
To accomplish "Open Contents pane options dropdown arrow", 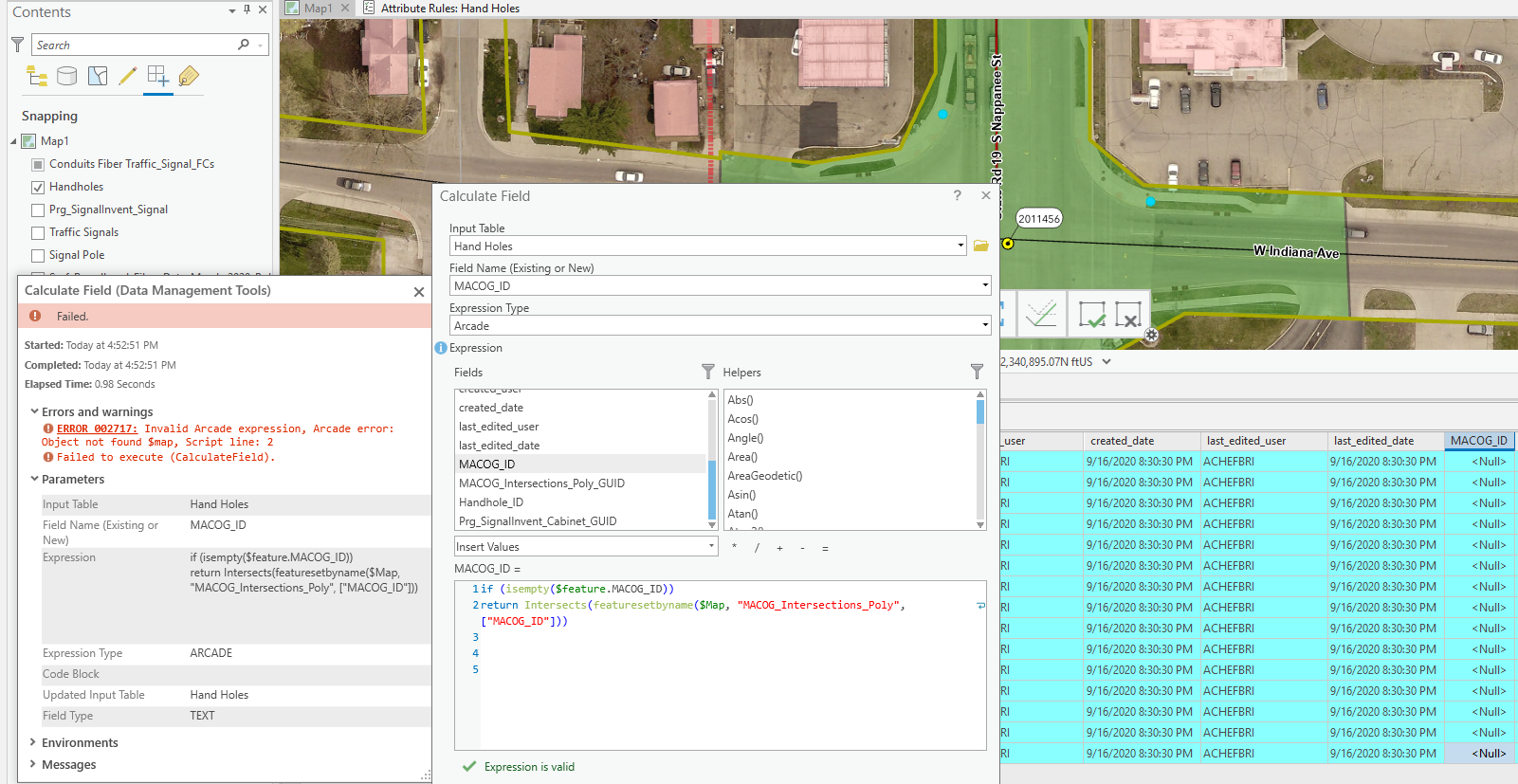I will (x=232, y=10).
